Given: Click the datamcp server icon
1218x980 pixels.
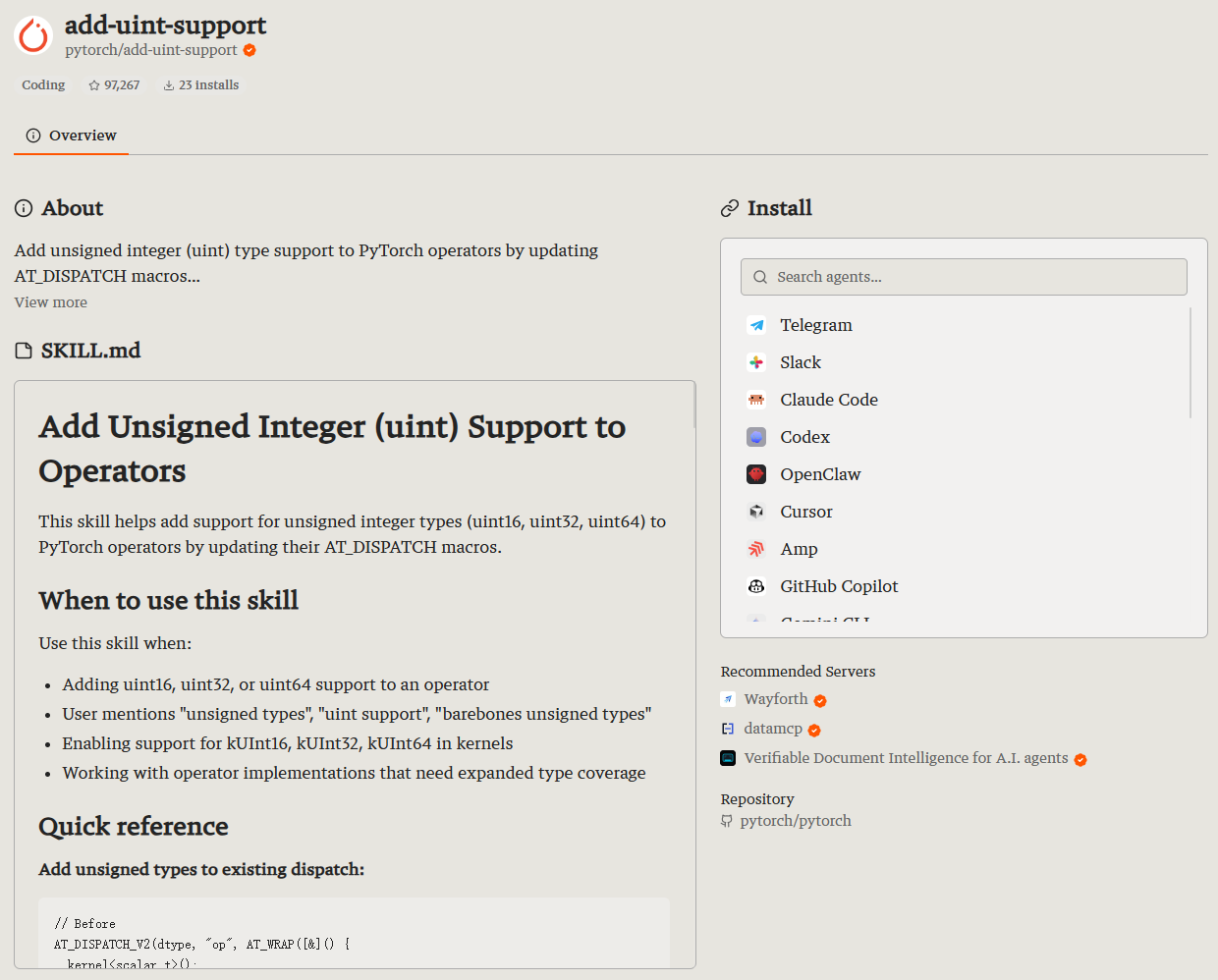Looking at the screenshot, I should pos(728,729).
